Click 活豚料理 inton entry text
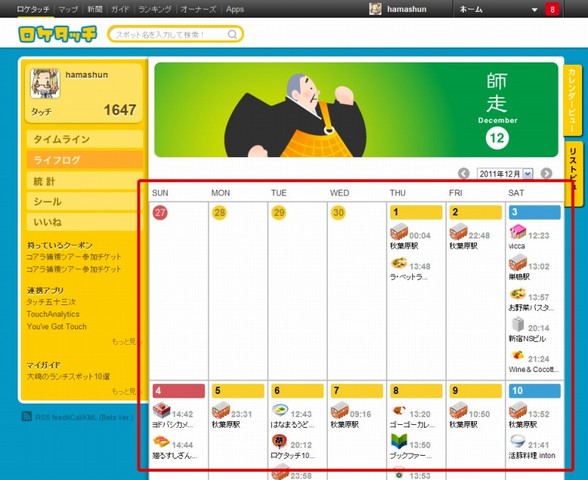The image size is (588, 480). pos(532,455)
